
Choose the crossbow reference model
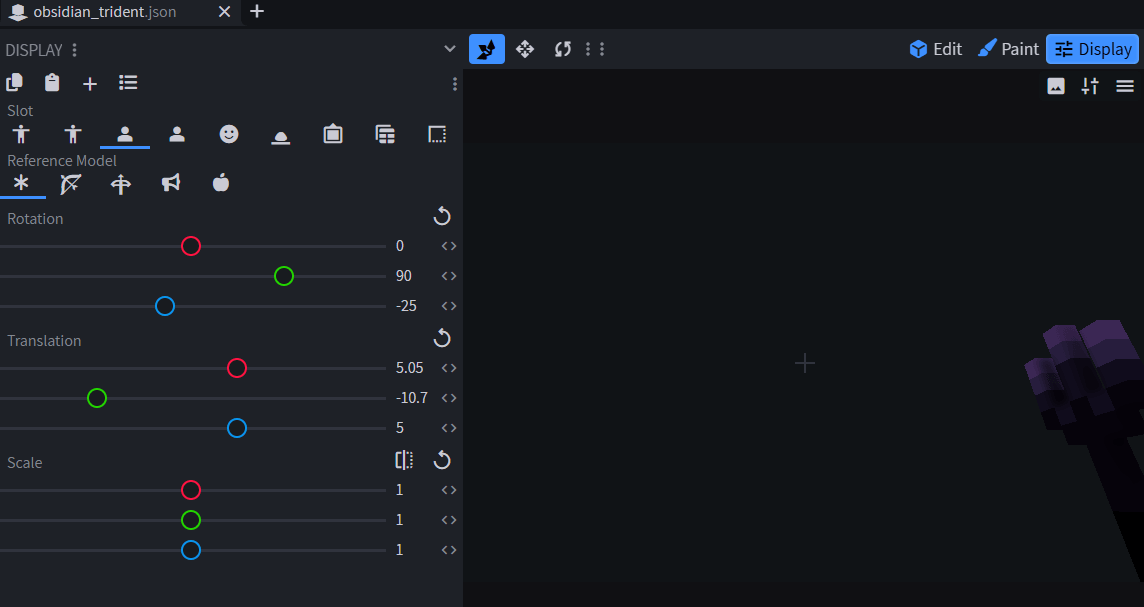121,184
